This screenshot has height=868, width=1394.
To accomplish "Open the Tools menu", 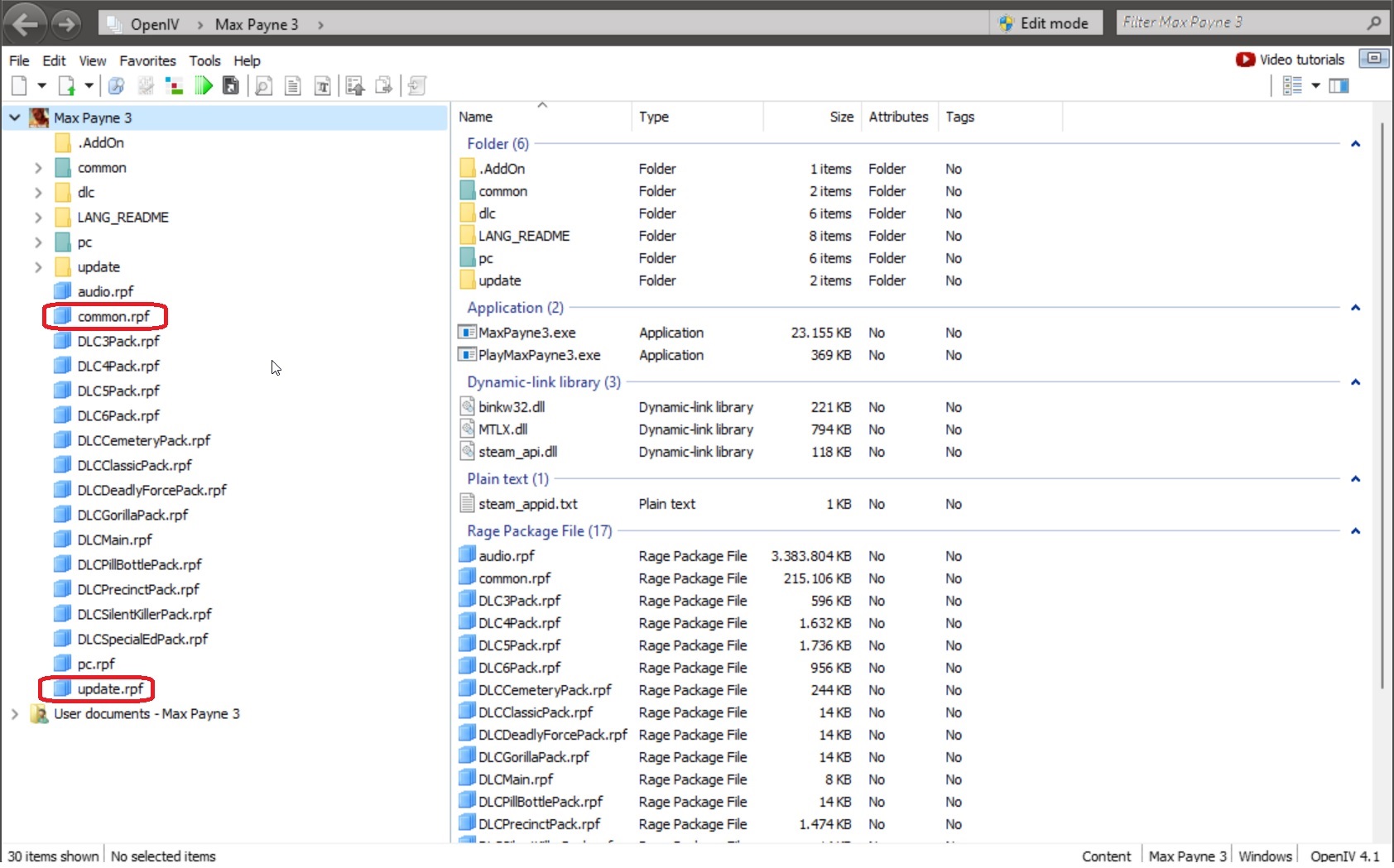I will [204, 60].
